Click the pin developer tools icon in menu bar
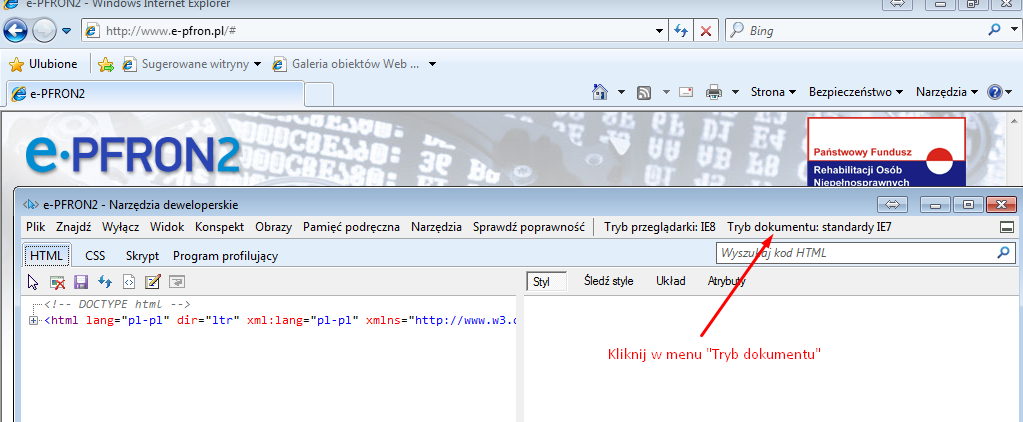Viewport: 1023px width, 422px height. point(1006,228)
